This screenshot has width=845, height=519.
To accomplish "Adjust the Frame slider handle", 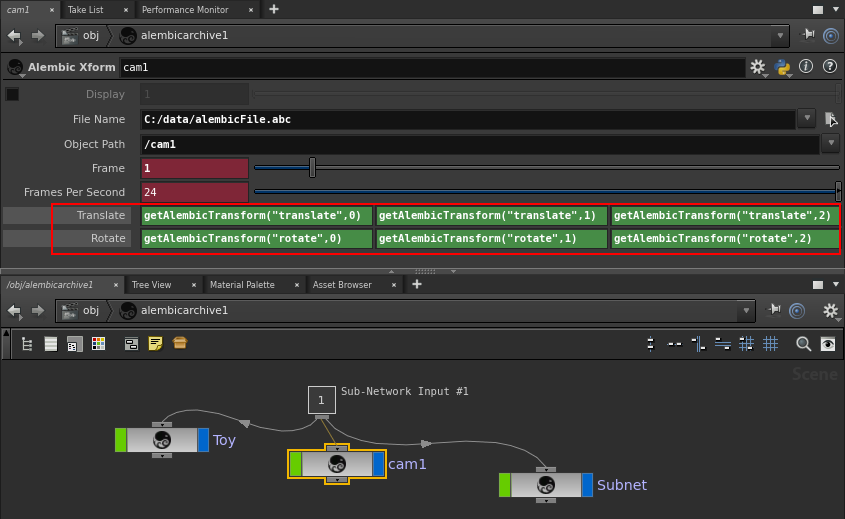I will coord(312,168).
